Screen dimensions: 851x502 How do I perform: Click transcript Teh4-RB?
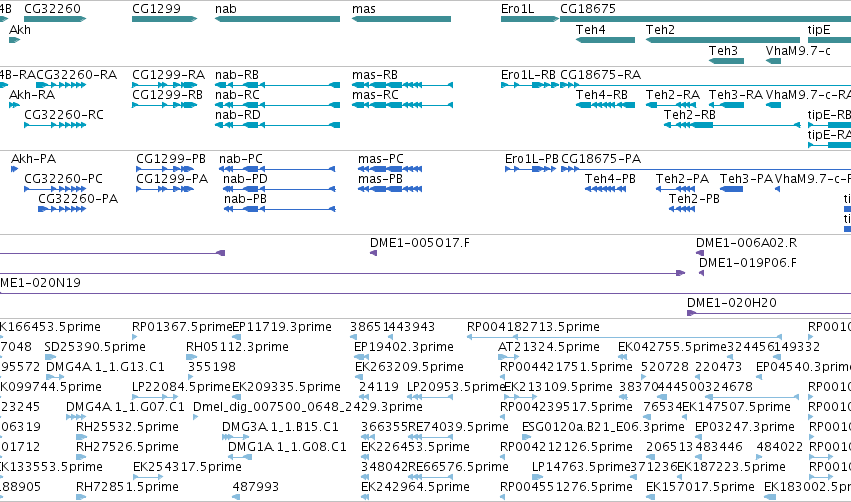[x=602, y=95]
